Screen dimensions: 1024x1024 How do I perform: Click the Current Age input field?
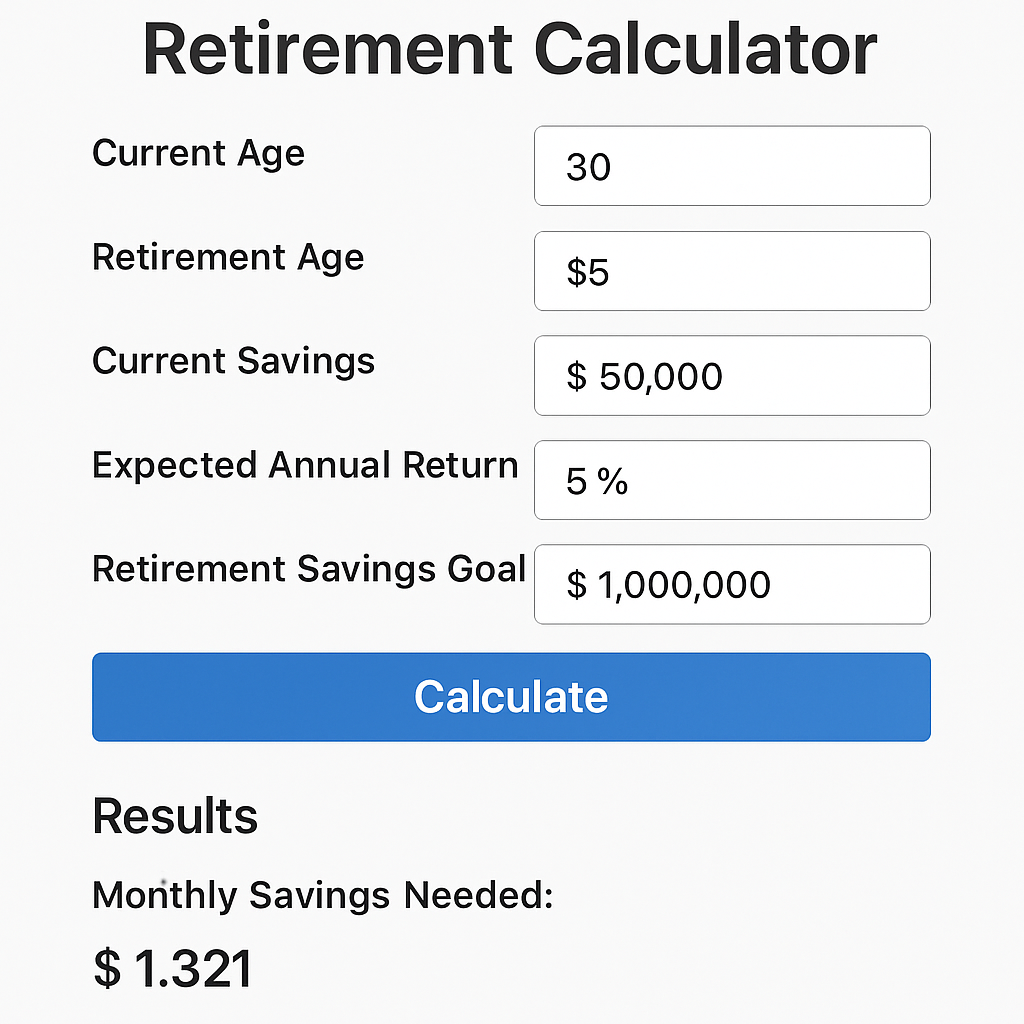732,166
